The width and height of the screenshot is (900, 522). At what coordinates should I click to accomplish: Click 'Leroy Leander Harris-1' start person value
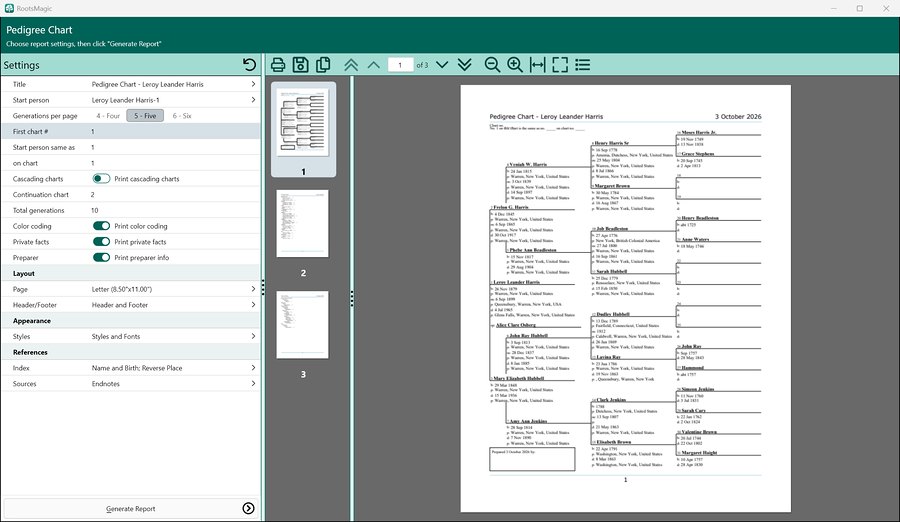click(x=126, y=100)
